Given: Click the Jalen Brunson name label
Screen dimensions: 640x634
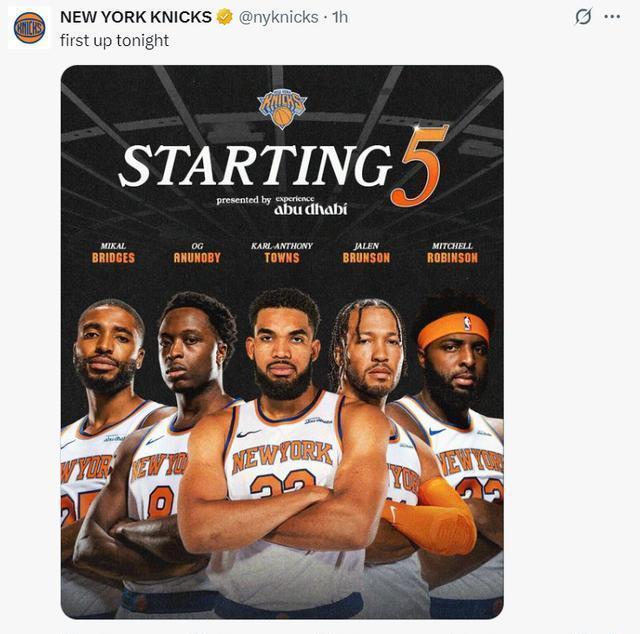Looking at the screenshot, I should pyautogui.click(x=366, y=253).
